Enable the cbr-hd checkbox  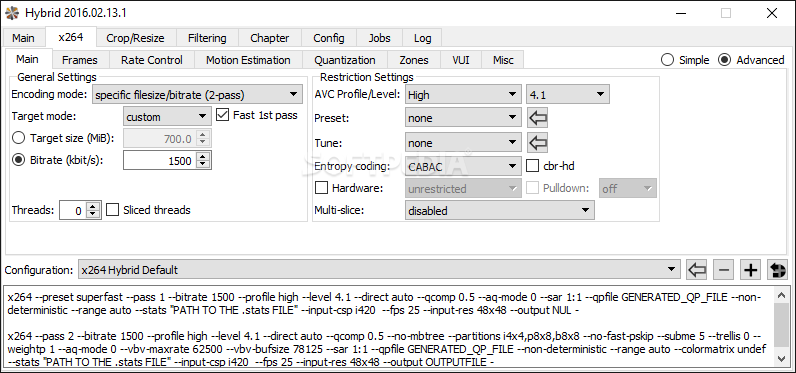point(533,165)
